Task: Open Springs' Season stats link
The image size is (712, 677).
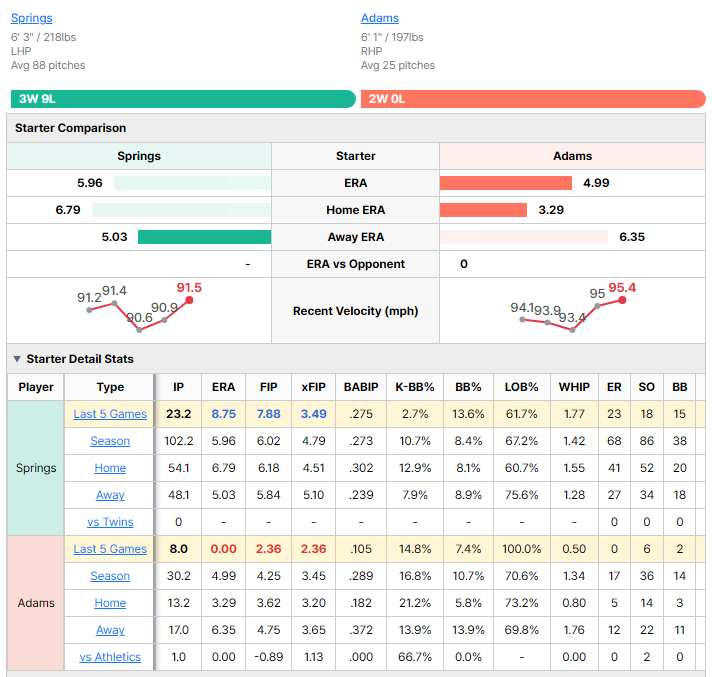Action: [110, 441]
